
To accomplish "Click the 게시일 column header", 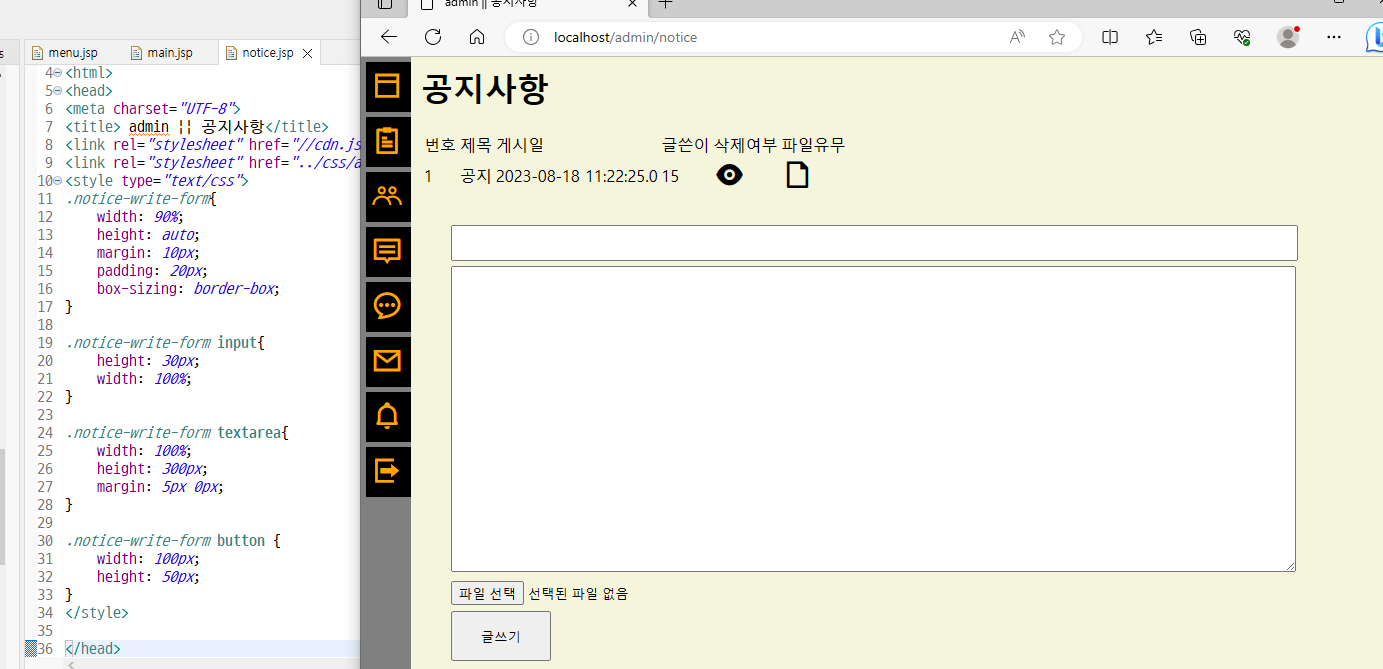I will tap(520, 145).
